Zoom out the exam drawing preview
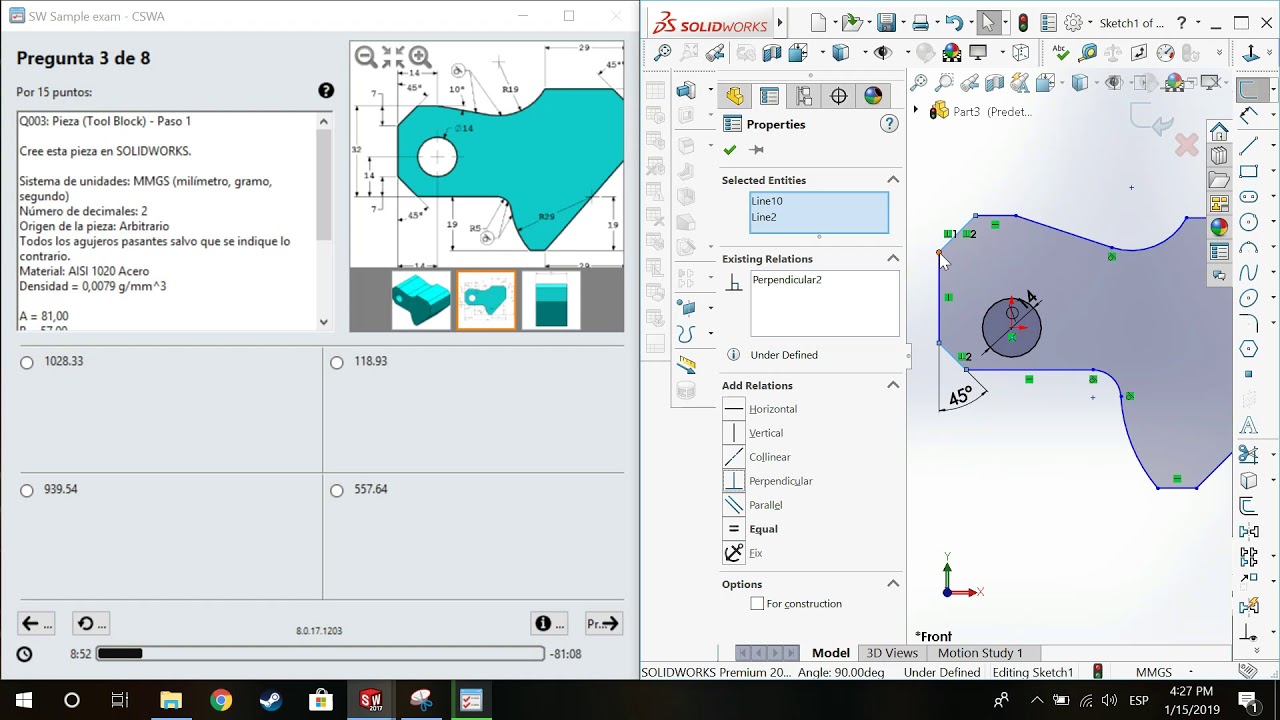The width and height of the screenshot is (1280, 720). [366, 58]
